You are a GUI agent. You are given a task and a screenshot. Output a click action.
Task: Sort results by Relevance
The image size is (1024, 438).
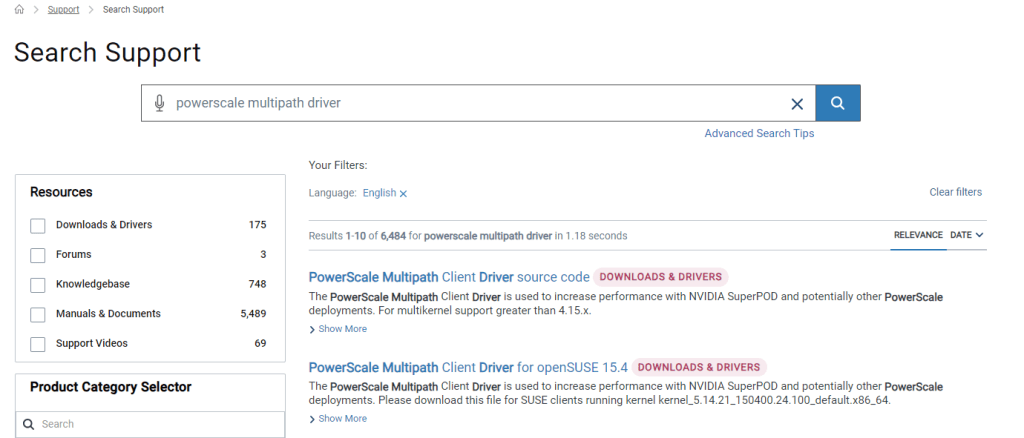917,235
